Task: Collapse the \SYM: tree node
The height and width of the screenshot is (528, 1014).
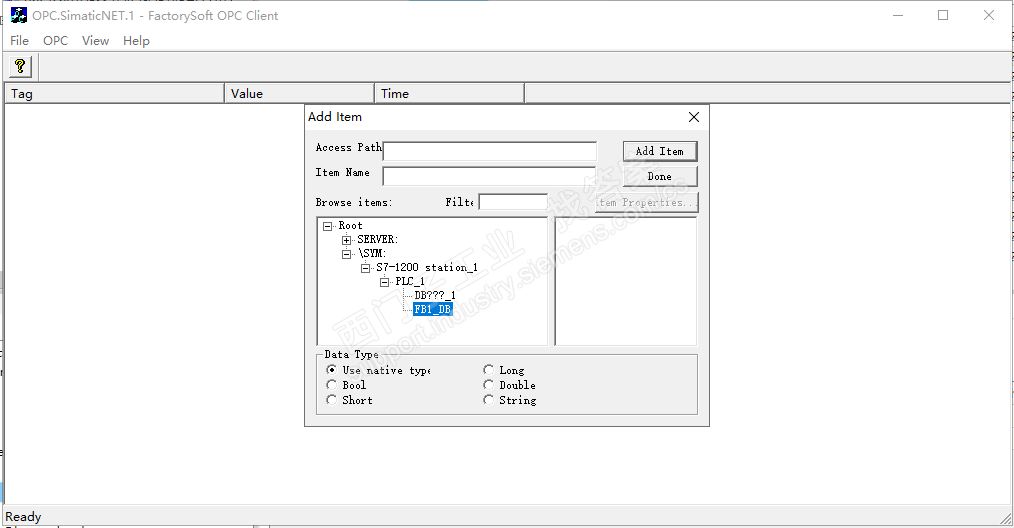Action: point(347,254)
